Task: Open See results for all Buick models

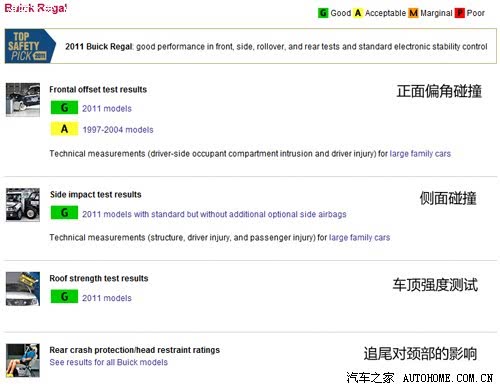Action: point(109,362)
